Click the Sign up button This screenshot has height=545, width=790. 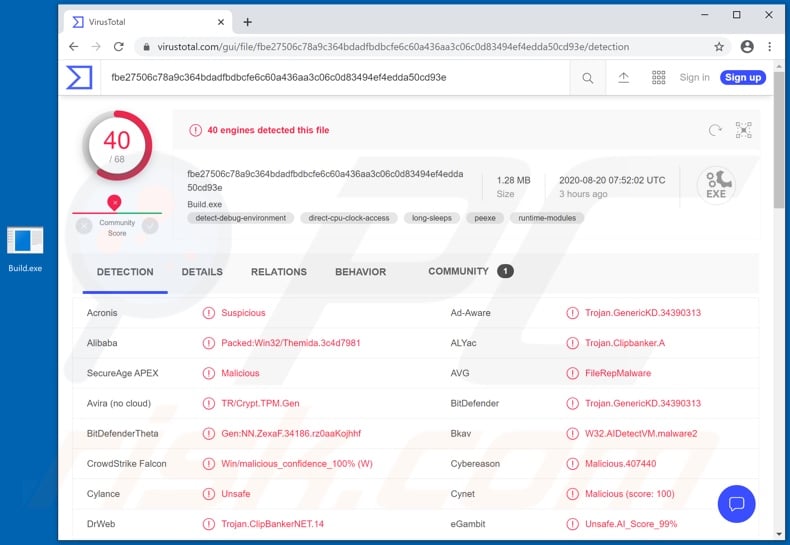(x=743, y=78)
